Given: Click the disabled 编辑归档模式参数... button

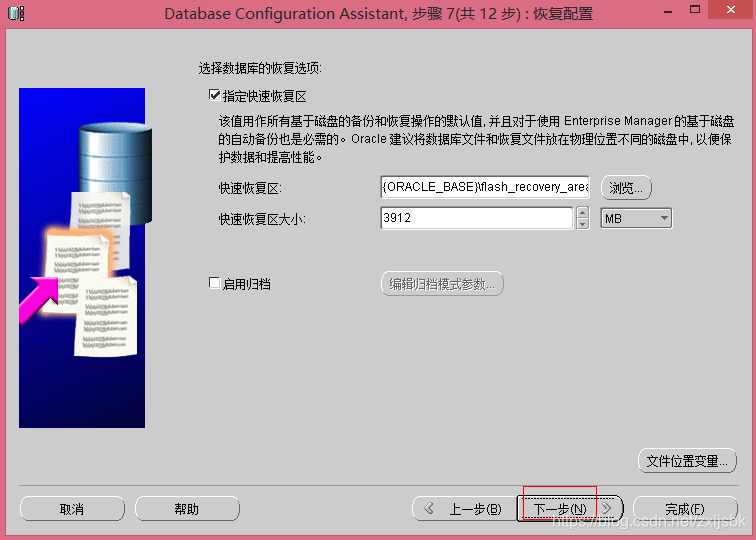Looking at the screenshot, I should (x=442, y=284).
